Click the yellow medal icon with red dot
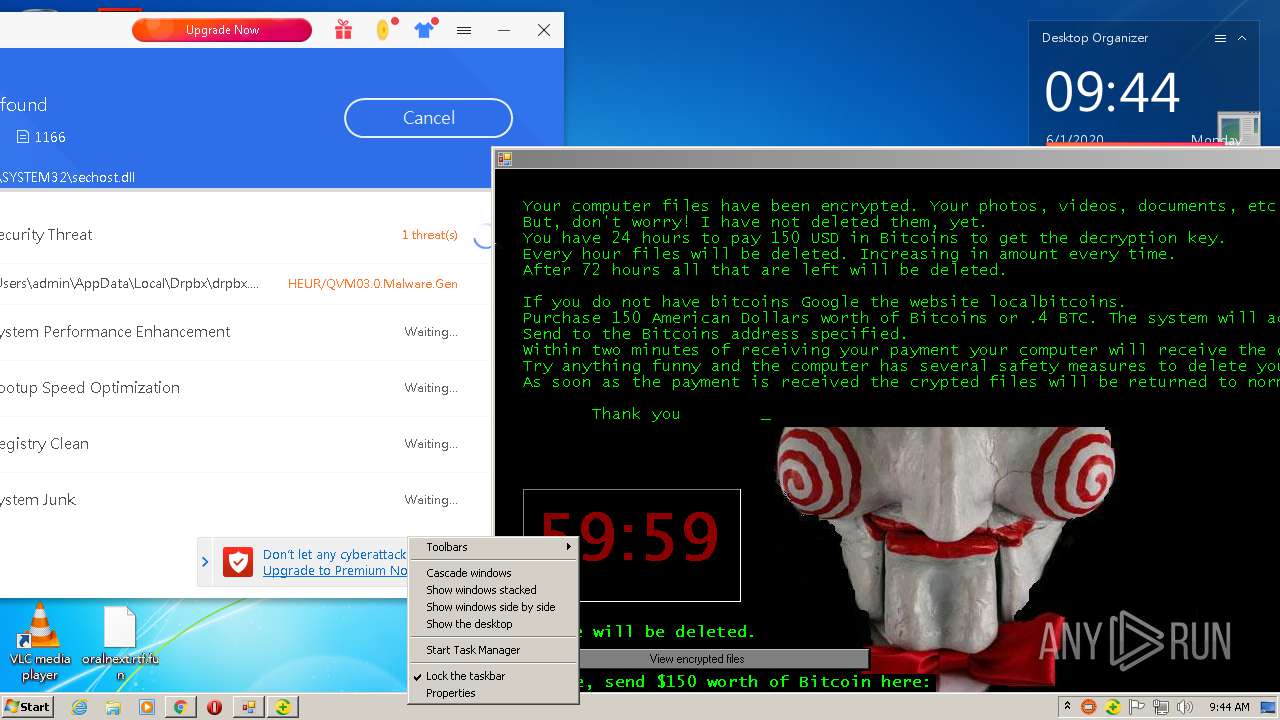 point(384,29)
